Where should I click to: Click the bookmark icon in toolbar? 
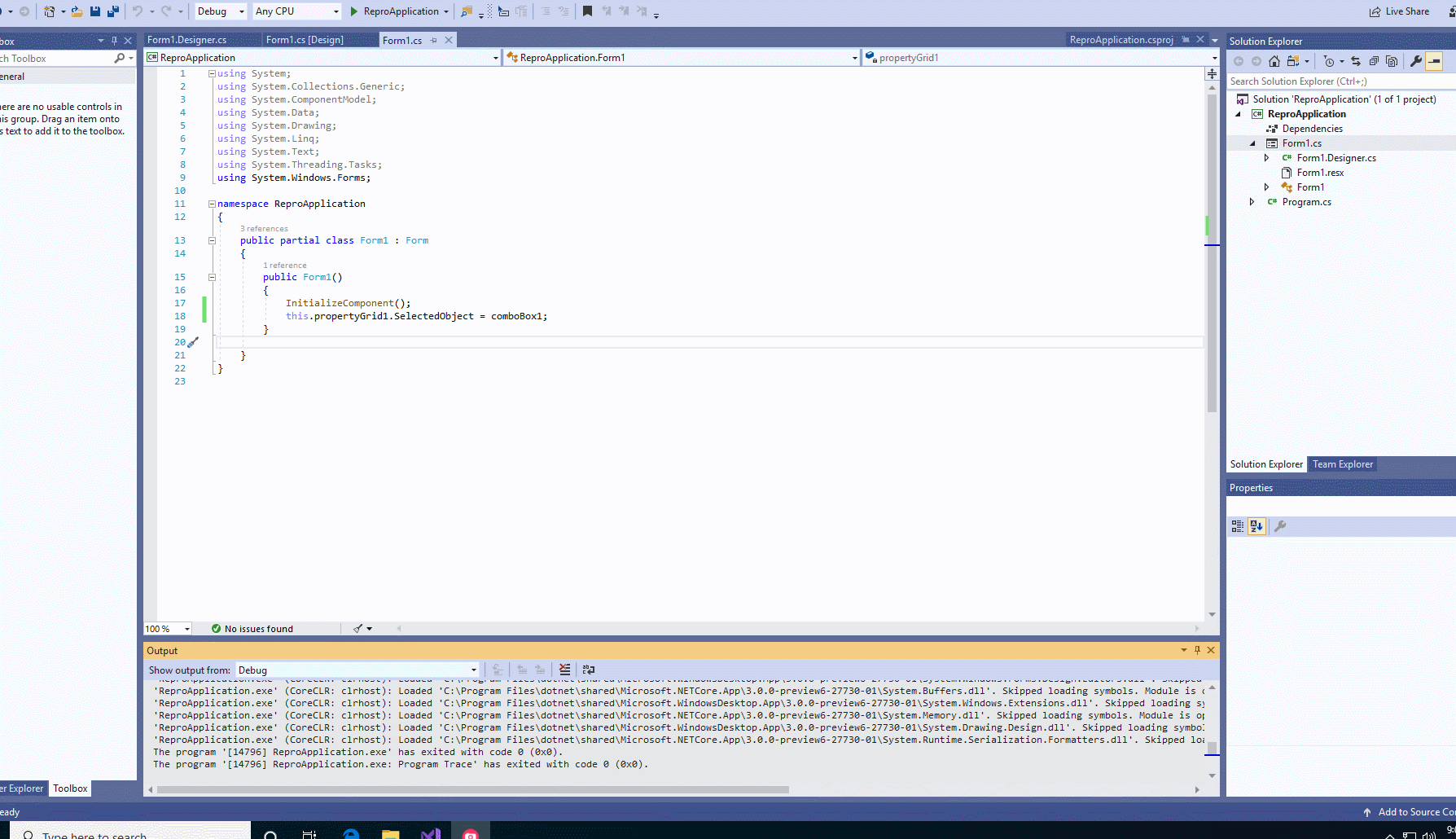(587, 11)
